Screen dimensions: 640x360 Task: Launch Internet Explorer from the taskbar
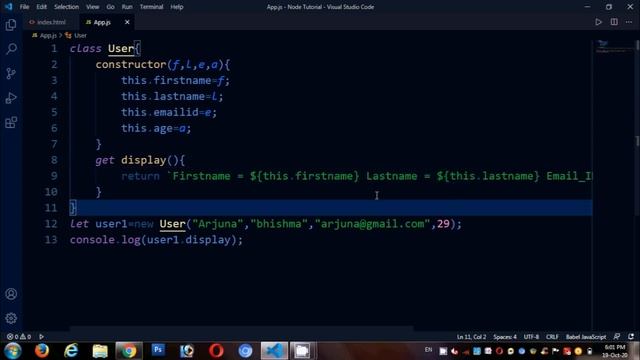click(x=71, y=351)
